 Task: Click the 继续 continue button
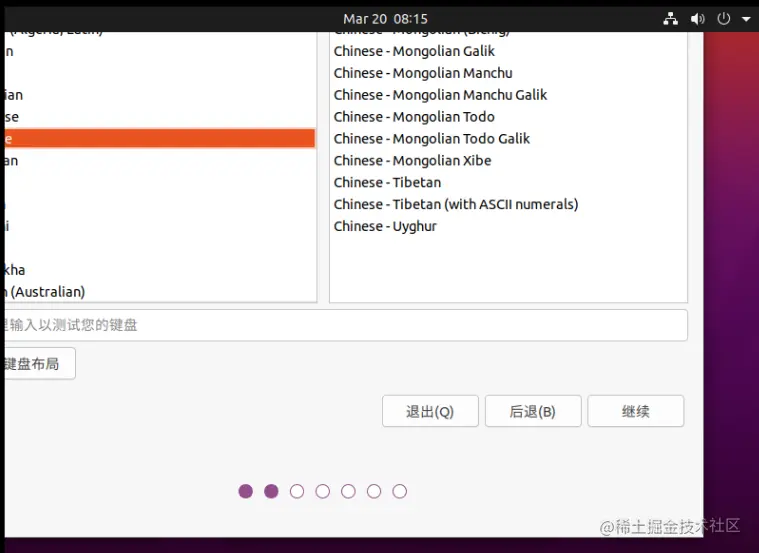pos(636,412)
